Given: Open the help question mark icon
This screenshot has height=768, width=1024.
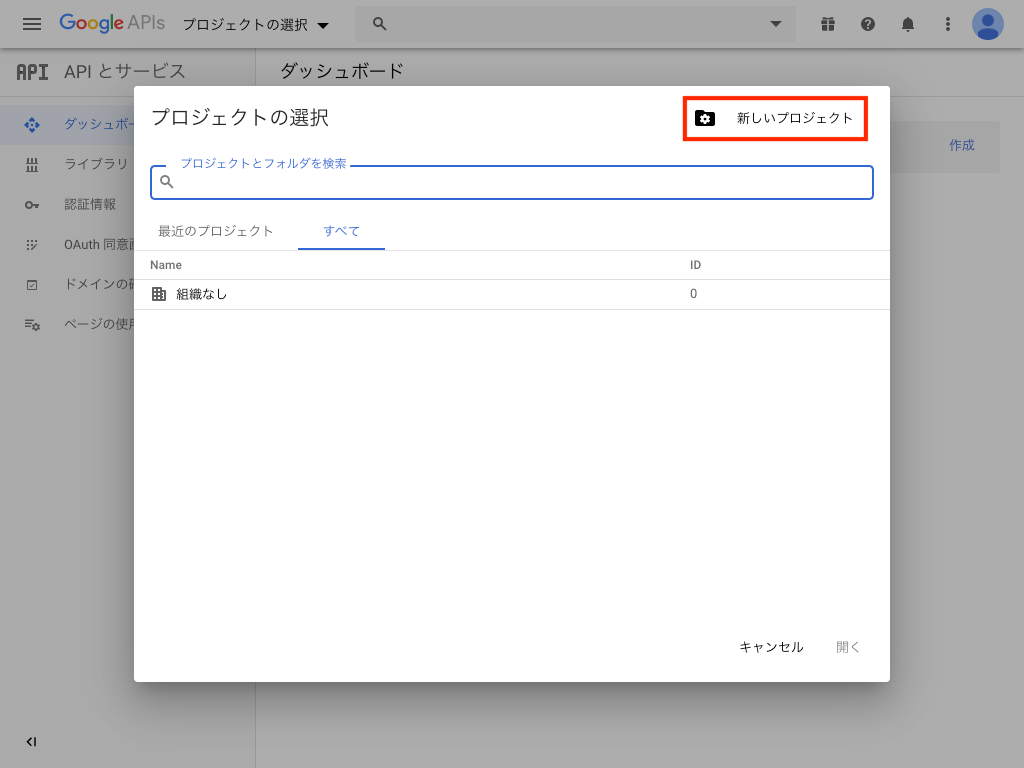Looking at the screenshot, I should click(x=868, y=24).
